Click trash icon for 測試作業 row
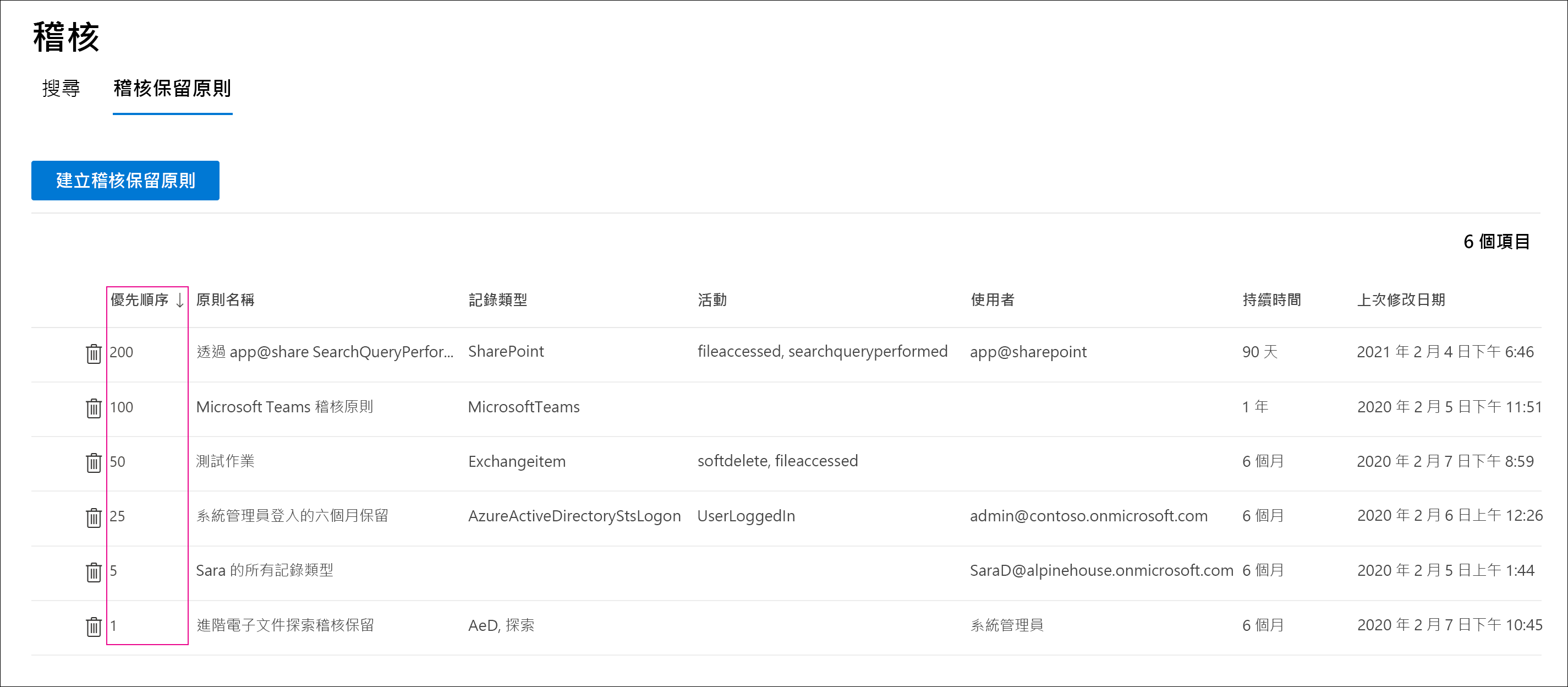The width and height of the screenshot is (1568, 687). (93, 462)
